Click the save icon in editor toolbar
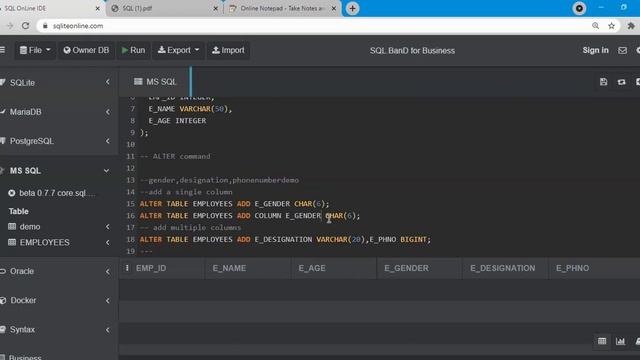The height and width of the screenshot is (360, 640). tap(603, 82)
